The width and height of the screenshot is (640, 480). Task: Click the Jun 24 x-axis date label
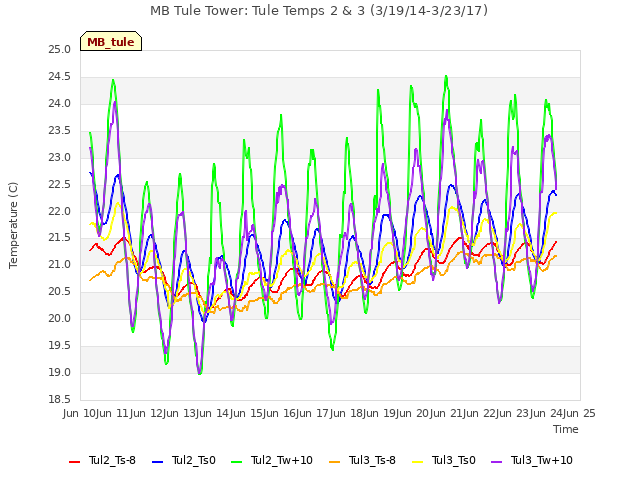tap(547, 413)
